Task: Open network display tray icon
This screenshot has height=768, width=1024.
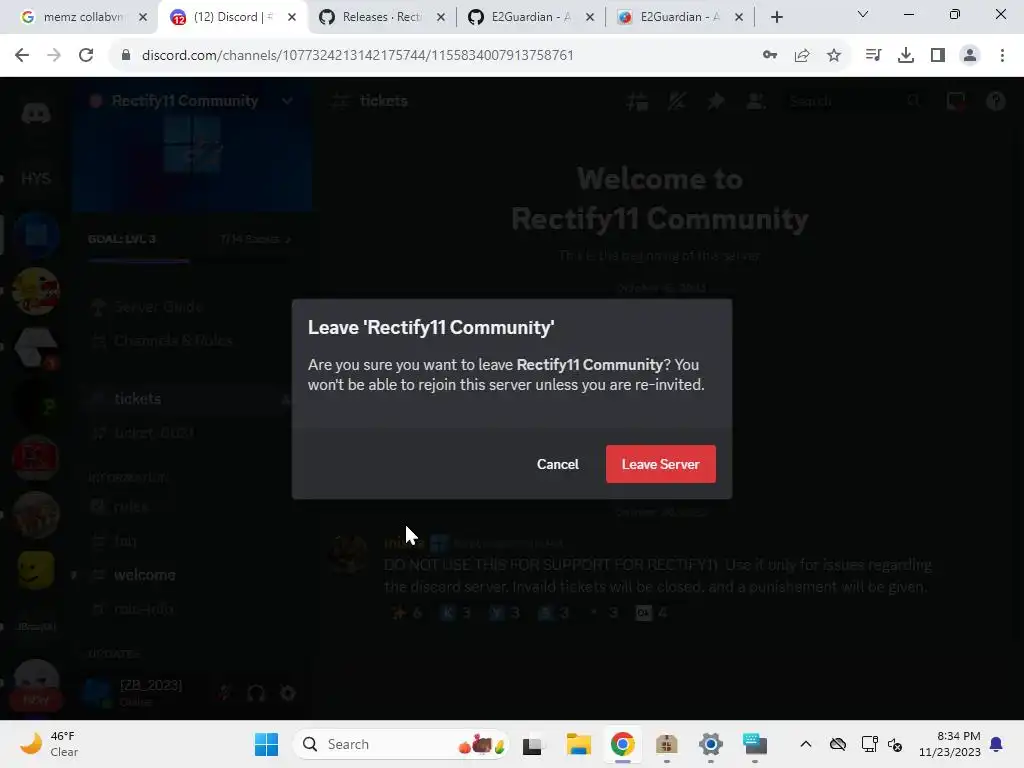Action: click(x=869, y=744)
